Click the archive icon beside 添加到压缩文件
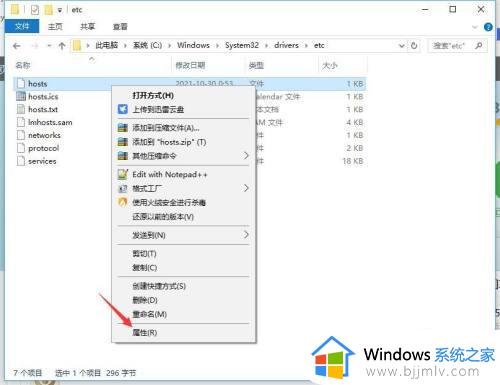 pyautogui.click(x=123, y=128)
